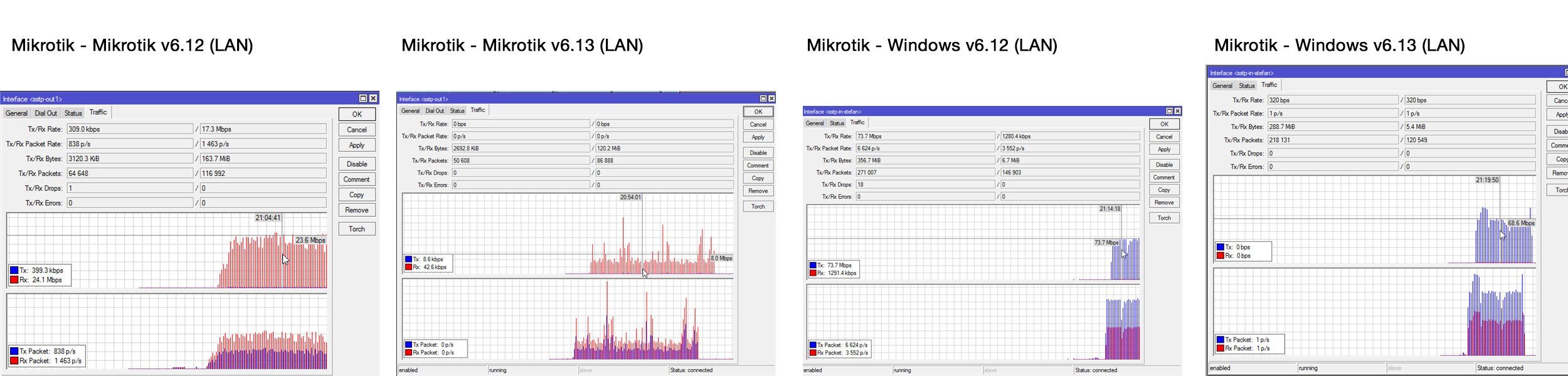Click Tx packets field showing 64 648
Viewport: 1568px width, 376px height.
click(130, 174)
